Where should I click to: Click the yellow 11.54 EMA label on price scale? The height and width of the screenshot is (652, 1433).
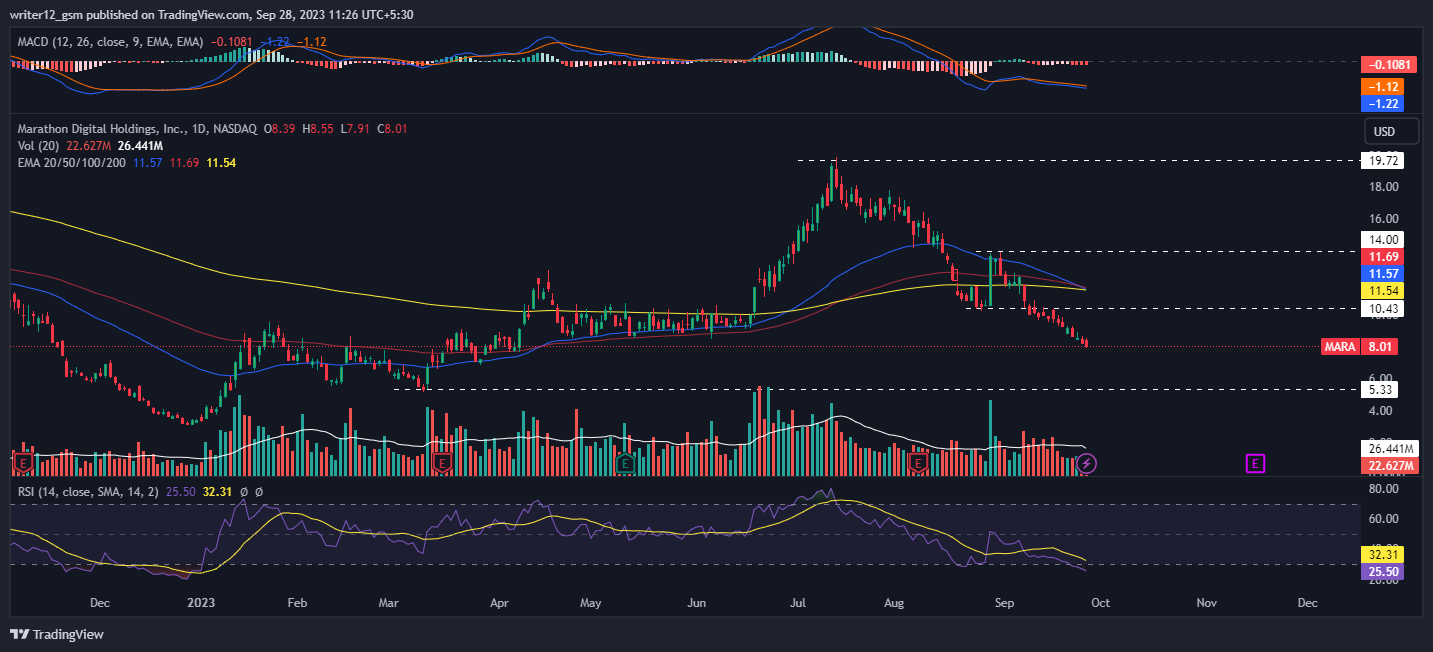click(x=1384, y=290)
